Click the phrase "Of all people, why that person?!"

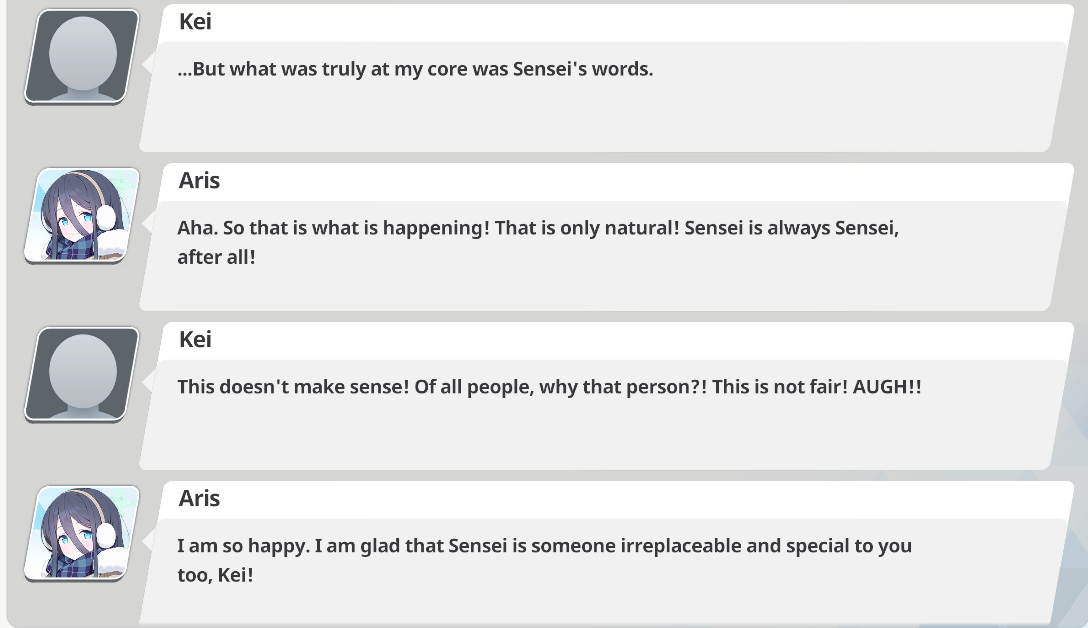point(561,387)
